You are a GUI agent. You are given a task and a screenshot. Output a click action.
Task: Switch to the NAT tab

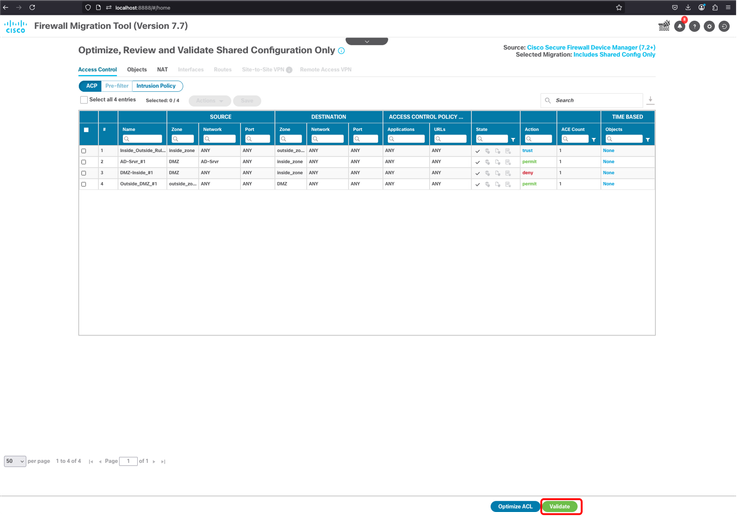(x=162, y=70)
